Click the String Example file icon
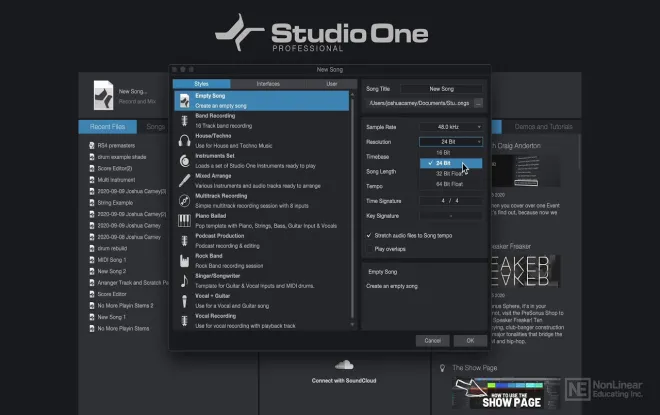Viewport: 660px width, 415px height. tap(92, 202)
